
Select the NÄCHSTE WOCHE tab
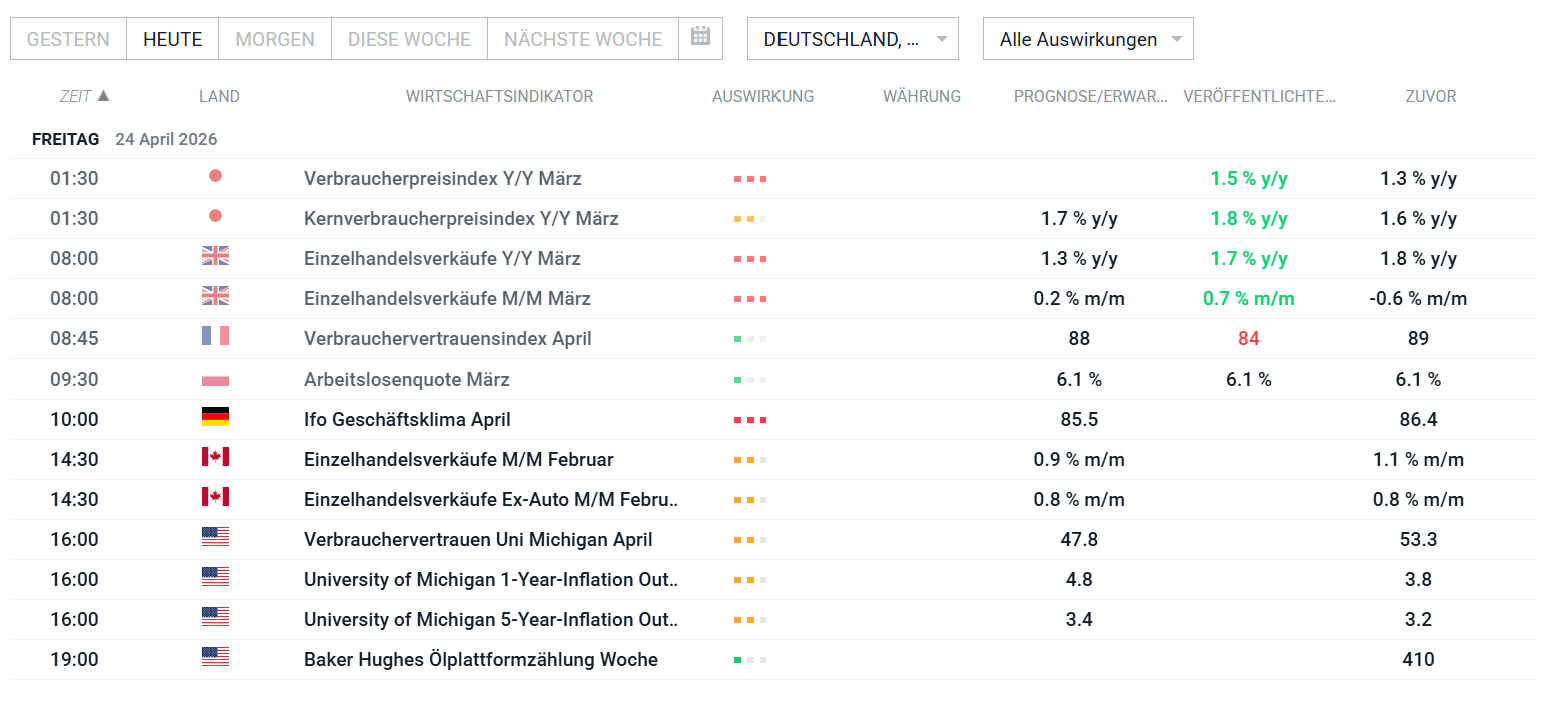click(x=583, y=38)
